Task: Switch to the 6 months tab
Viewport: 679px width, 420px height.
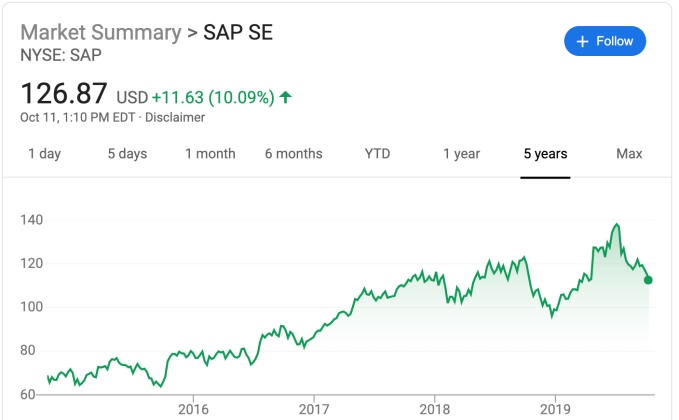Action: (x=293, y=154)
